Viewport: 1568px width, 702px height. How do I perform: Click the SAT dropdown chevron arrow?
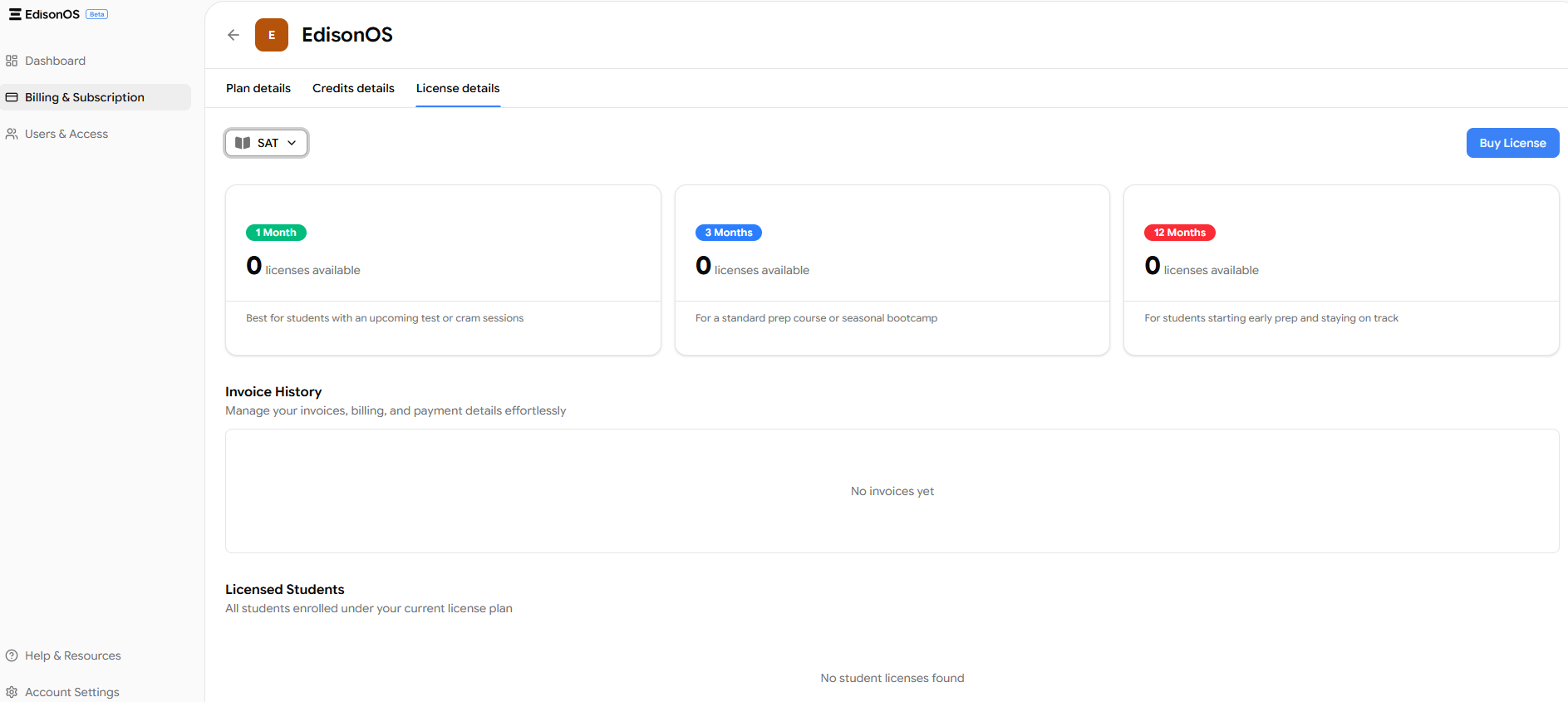tap(292, 143)
